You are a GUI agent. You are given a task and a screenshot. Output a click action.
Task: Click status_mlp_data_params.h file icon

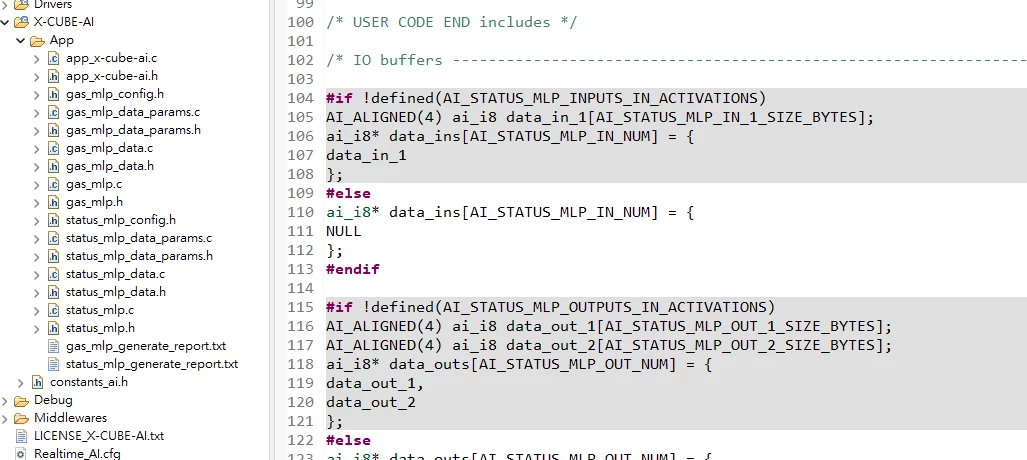(54, 256)
